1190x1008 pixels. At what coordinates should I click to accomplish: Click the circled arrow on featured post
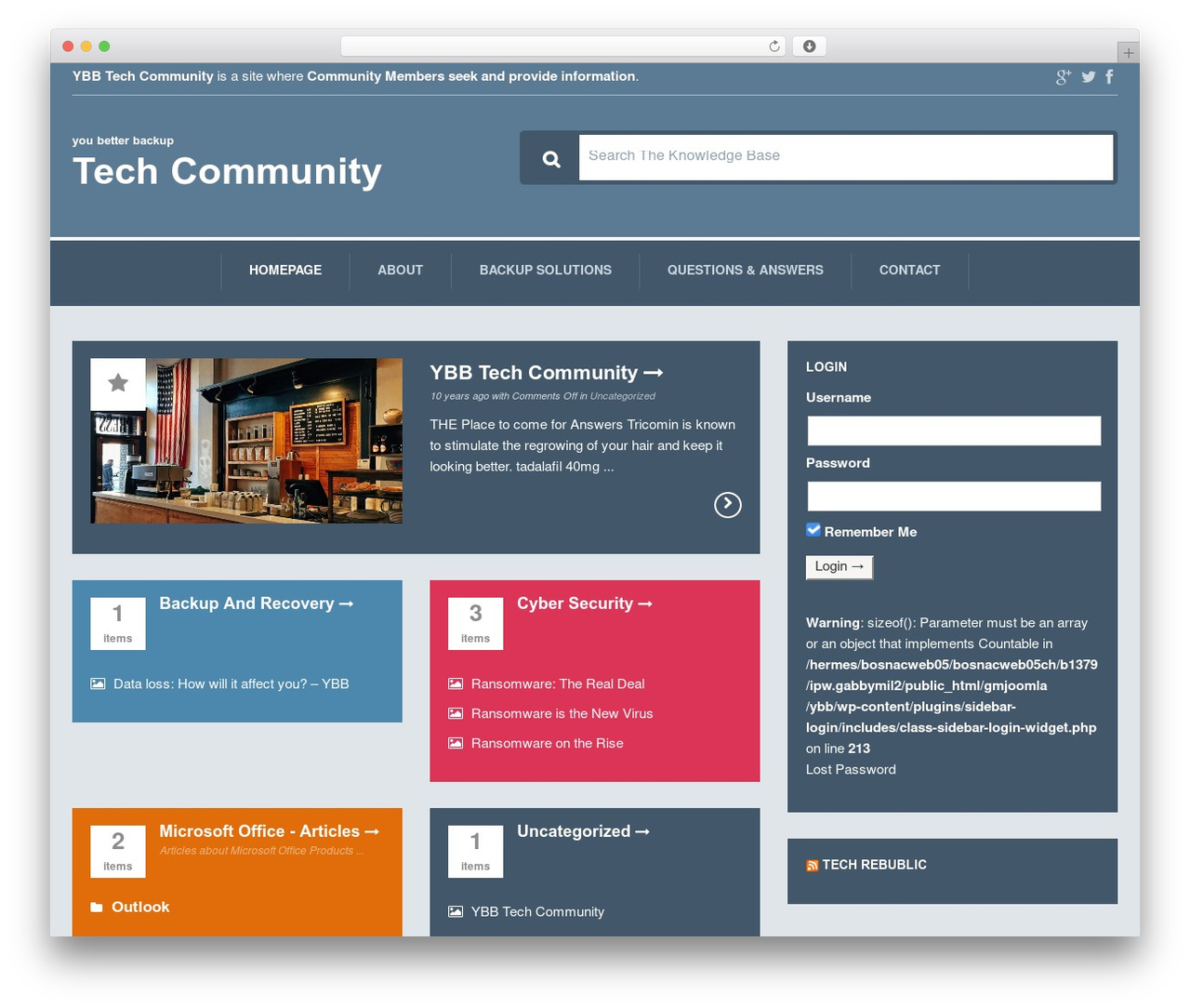[728, 504]
